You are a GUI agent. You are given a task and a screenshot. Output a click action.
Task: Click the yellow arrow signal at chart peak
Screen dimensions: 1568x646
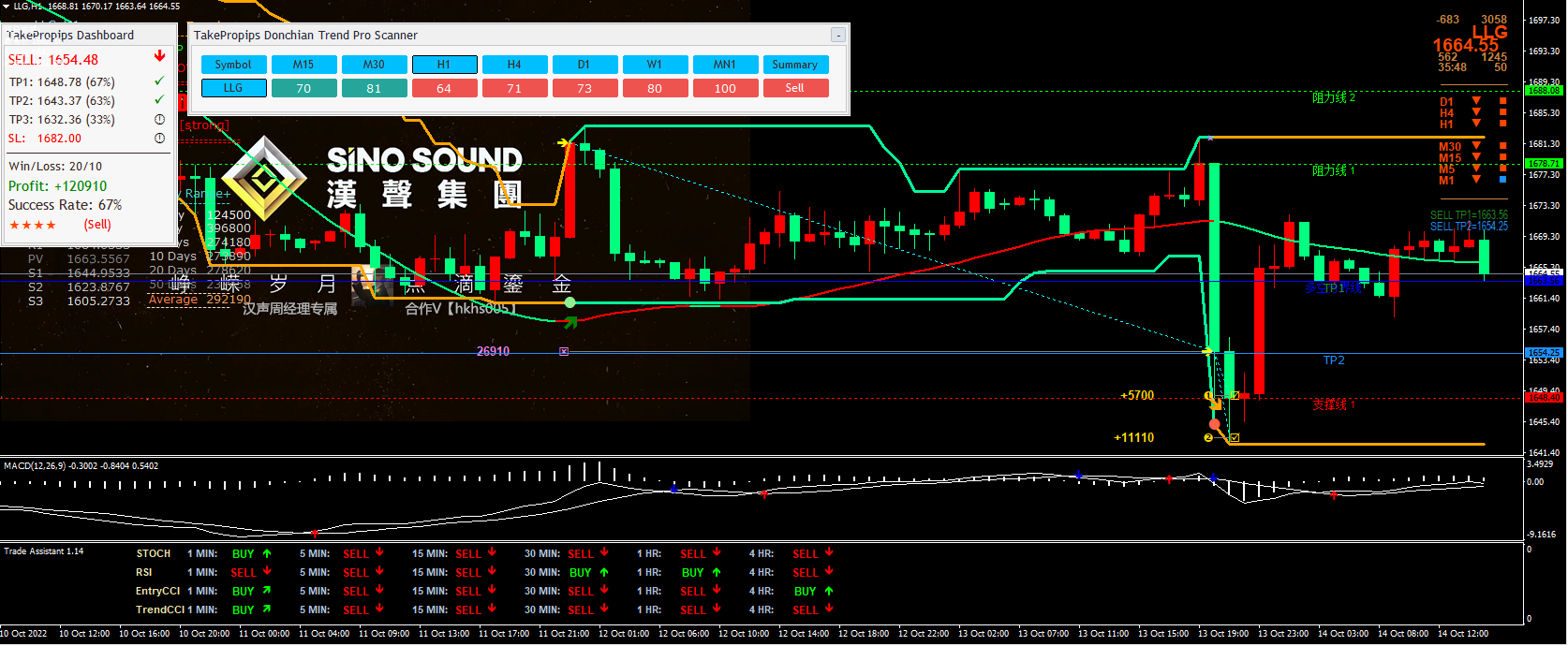pyautogui.click(x=564, y=143)
